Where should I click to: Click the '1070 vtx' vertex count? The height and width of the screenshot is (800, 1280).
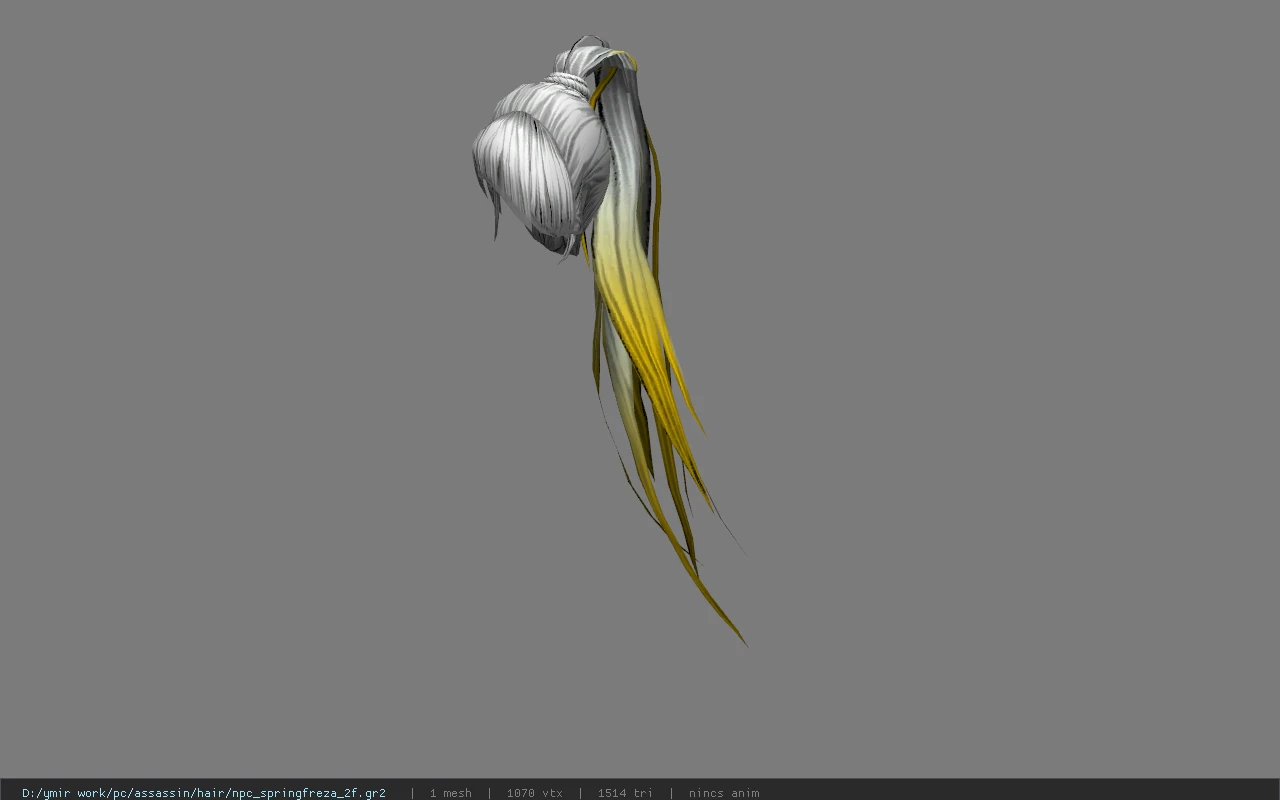(x=534, y=793)
